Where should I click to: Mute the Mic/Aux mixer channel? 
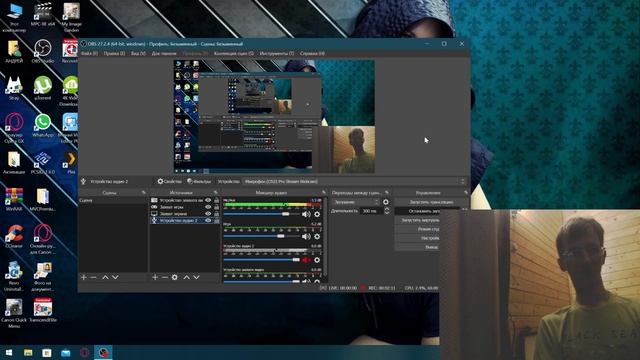tap(306, 214)
